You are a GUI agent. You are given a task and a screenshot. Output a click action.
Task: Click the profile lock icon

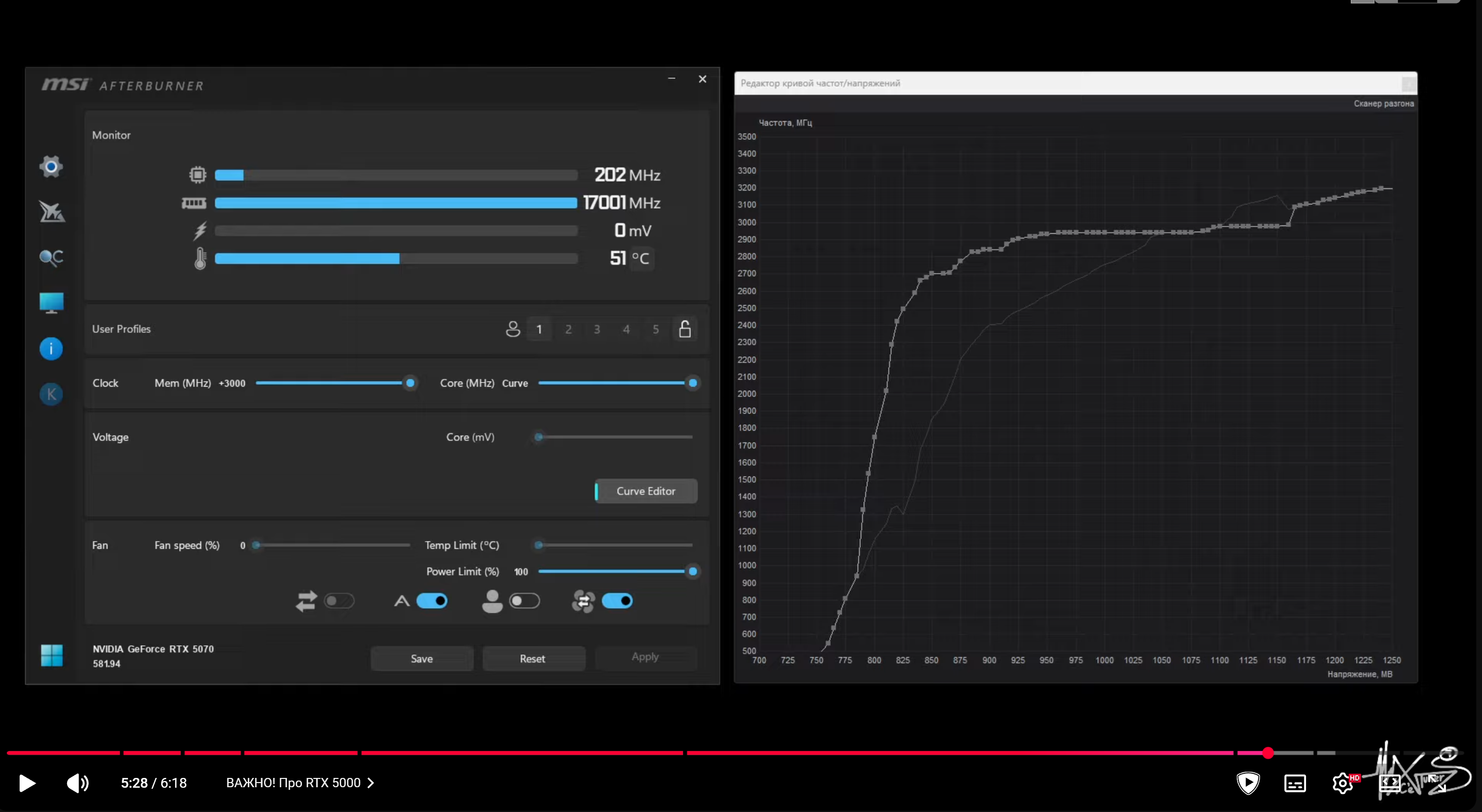[684, 329]
